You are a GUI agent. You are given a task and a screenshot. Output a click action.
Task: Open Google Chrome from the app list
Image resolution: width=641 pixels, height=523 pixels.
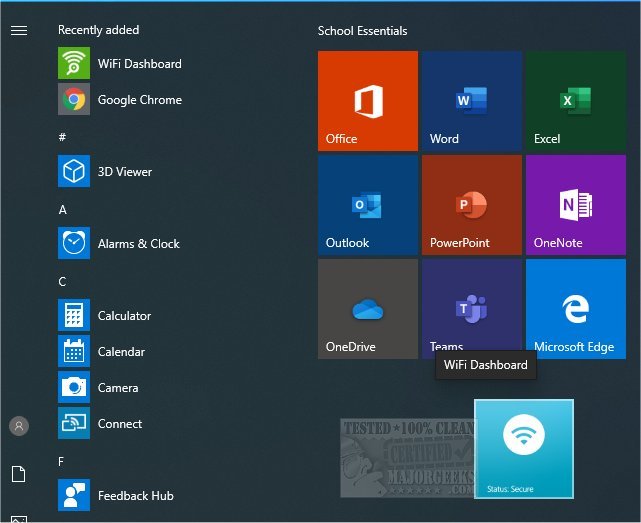120,99
